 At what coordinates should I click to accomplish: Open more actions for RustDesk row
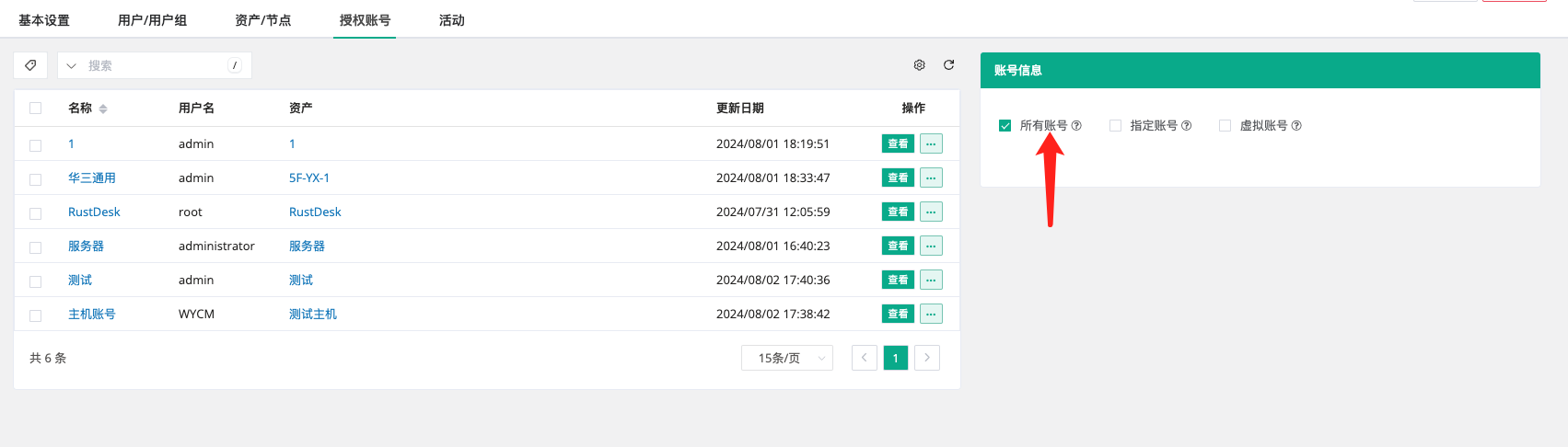click(x=931, y=212)
